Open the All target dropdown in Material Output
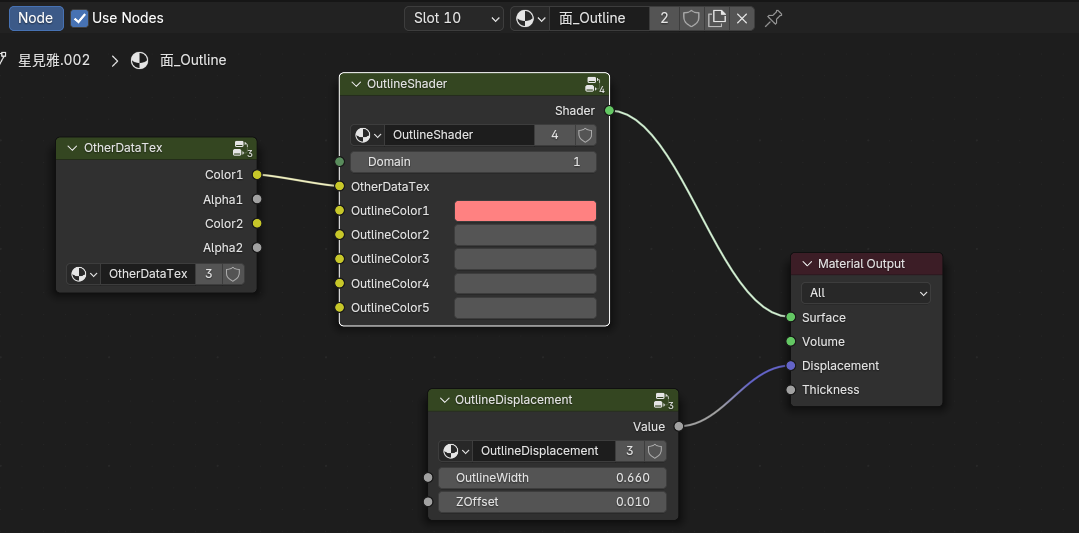The width and height of the screenshot is (1079, 533). pyautogui.click(x=866, y=293)
